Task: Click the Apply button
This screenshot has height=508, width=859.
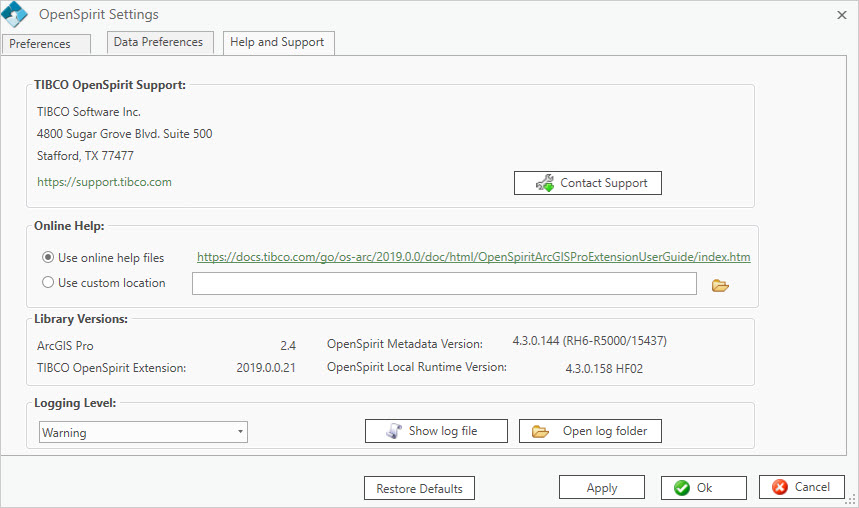Action: pos(602,487)
